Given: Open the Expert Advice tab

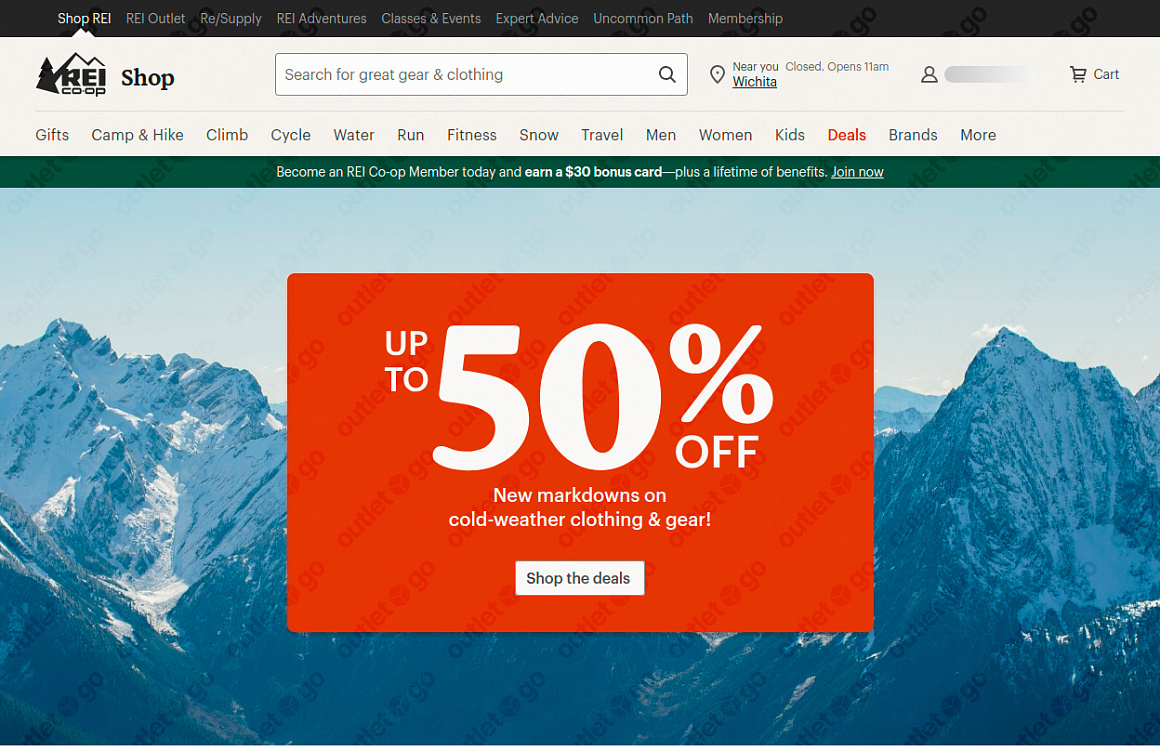Looking at the screenshot, I should 537,18.
